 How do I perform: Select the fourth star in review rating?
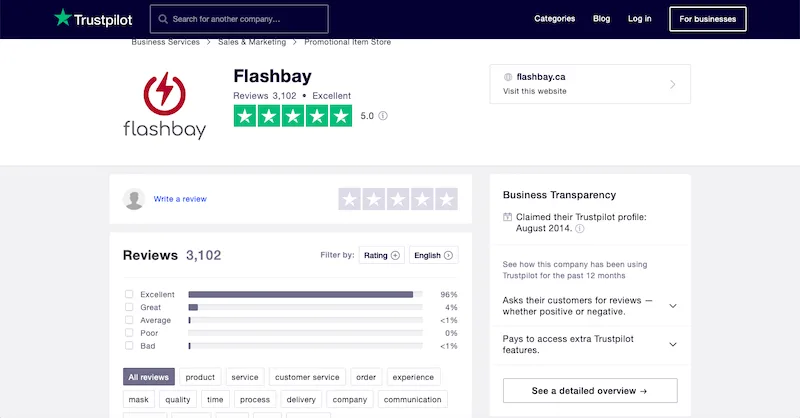coord(422,199)
